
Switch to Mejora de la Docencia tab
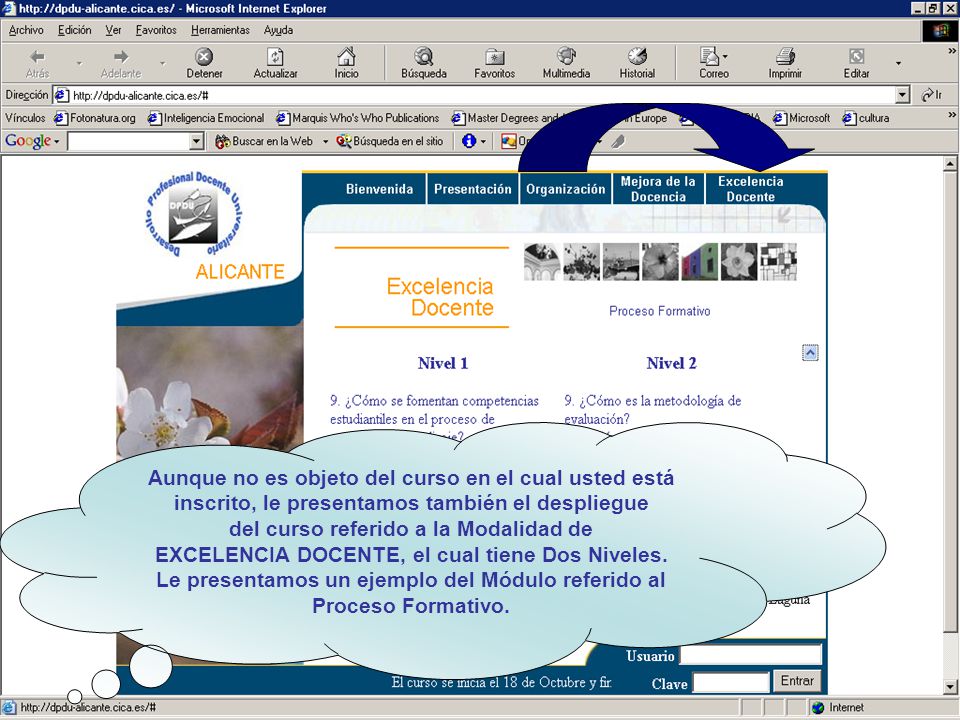pos(658,189)
